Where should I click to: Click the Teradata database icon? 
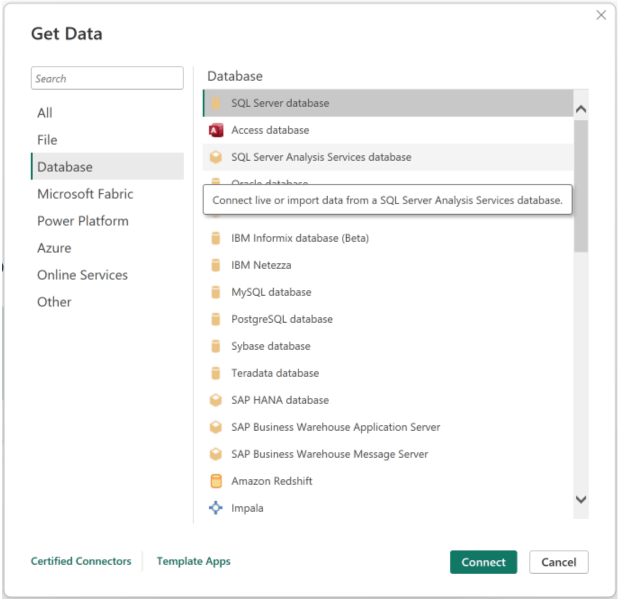(x=215, y=373)
